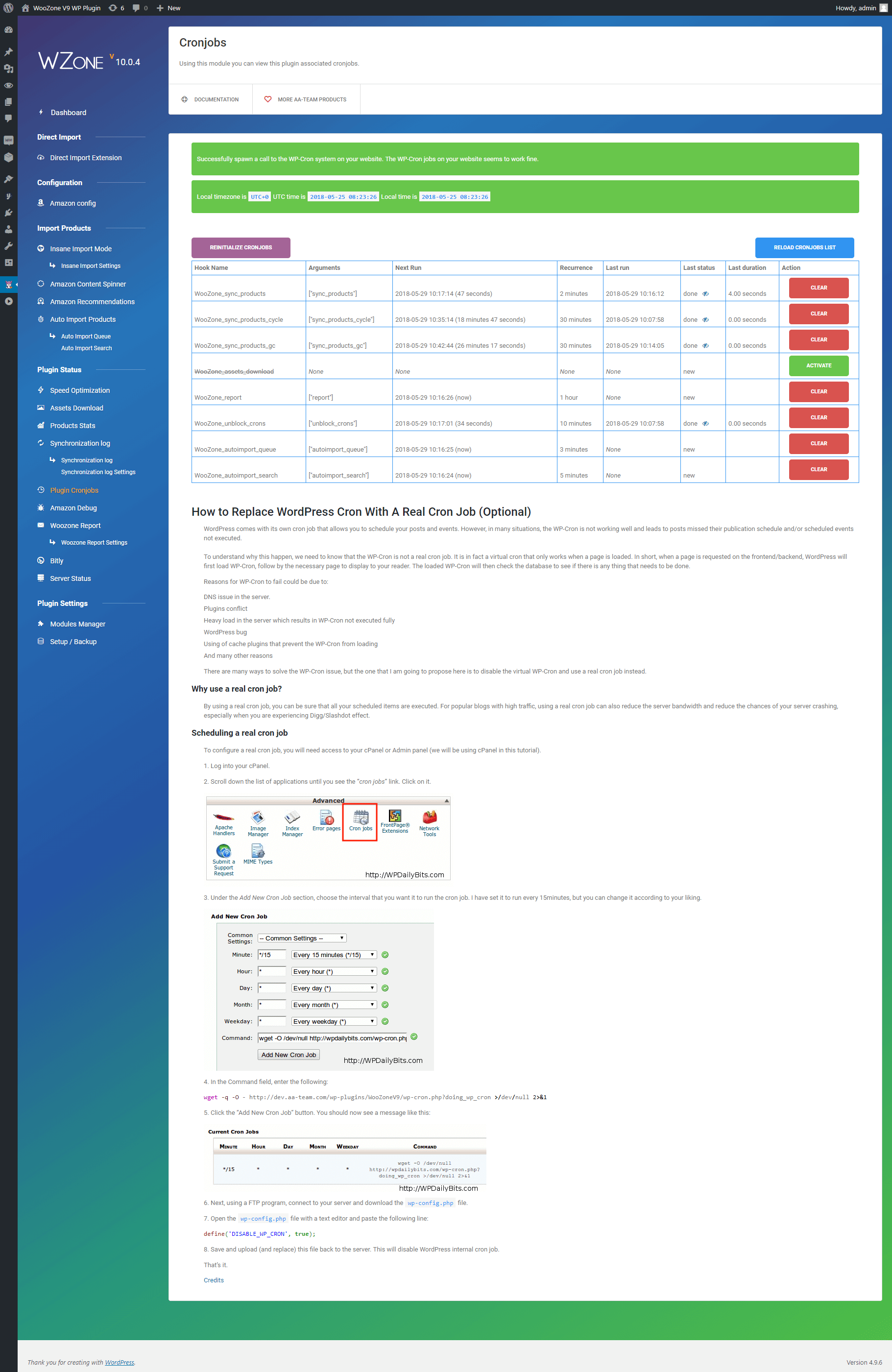Open the WordPress Dashboard gauge icon
The height and width of the screenshot is (1372, 892).
point(9,30)
